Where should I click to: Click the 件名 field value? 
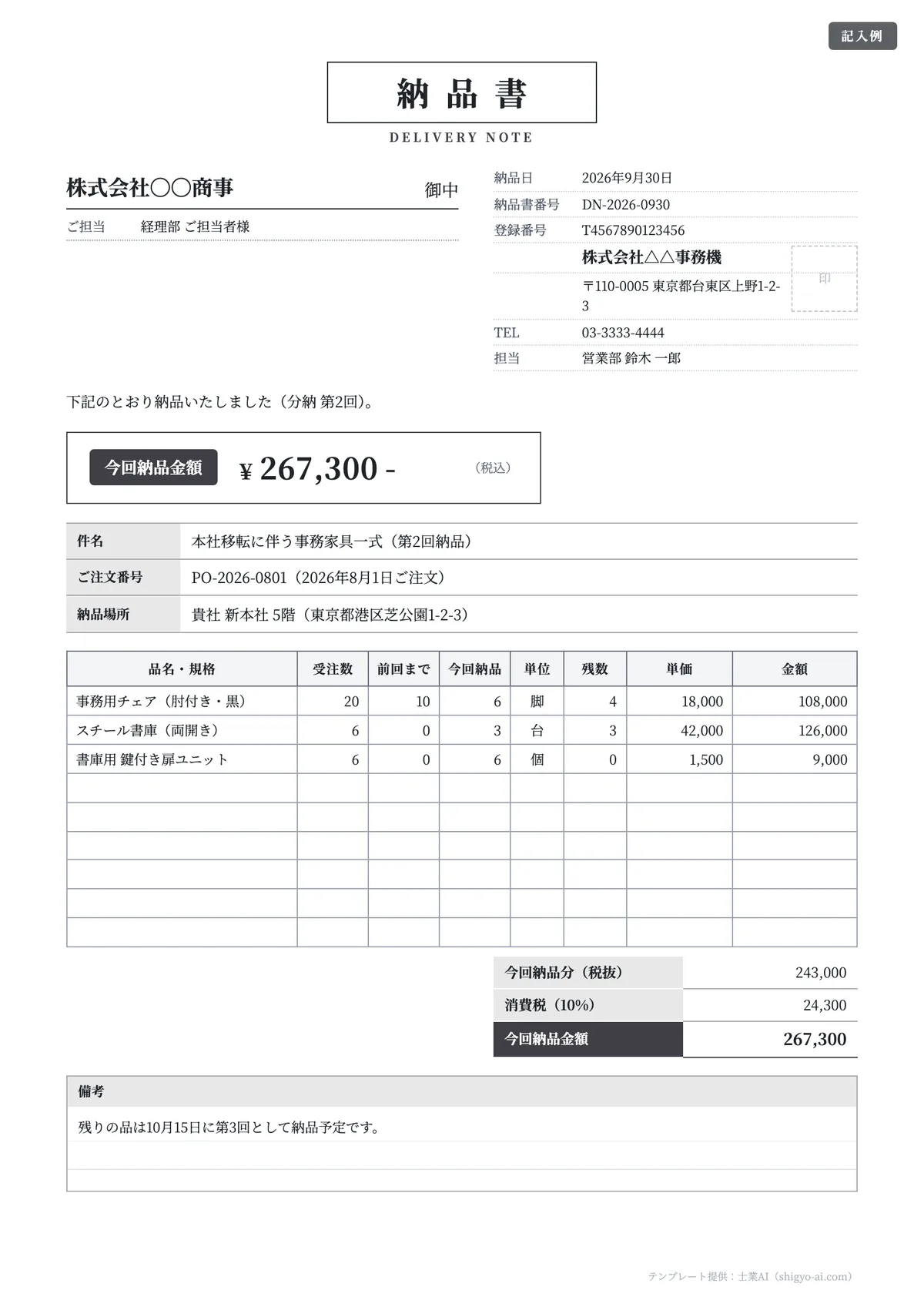(x=332, y=541)
